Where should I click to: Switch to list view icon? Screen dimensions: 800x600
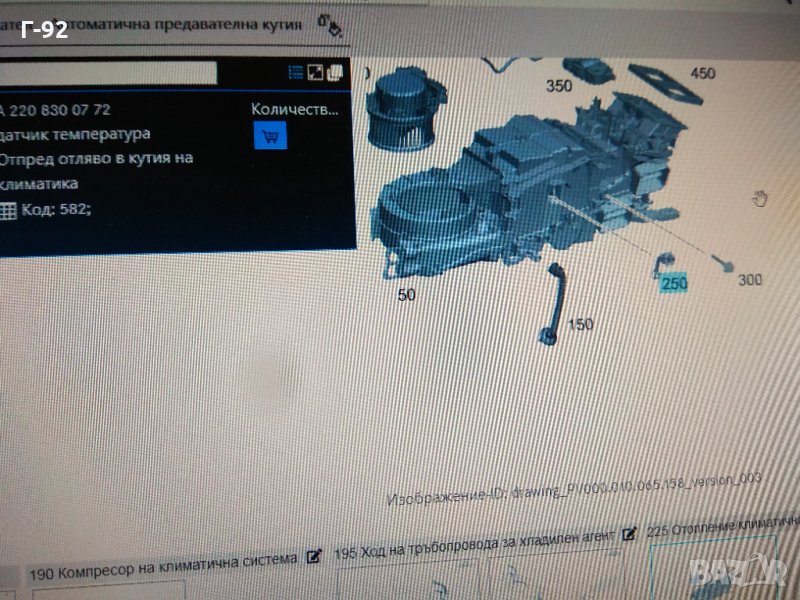click(x=296, y=72)
